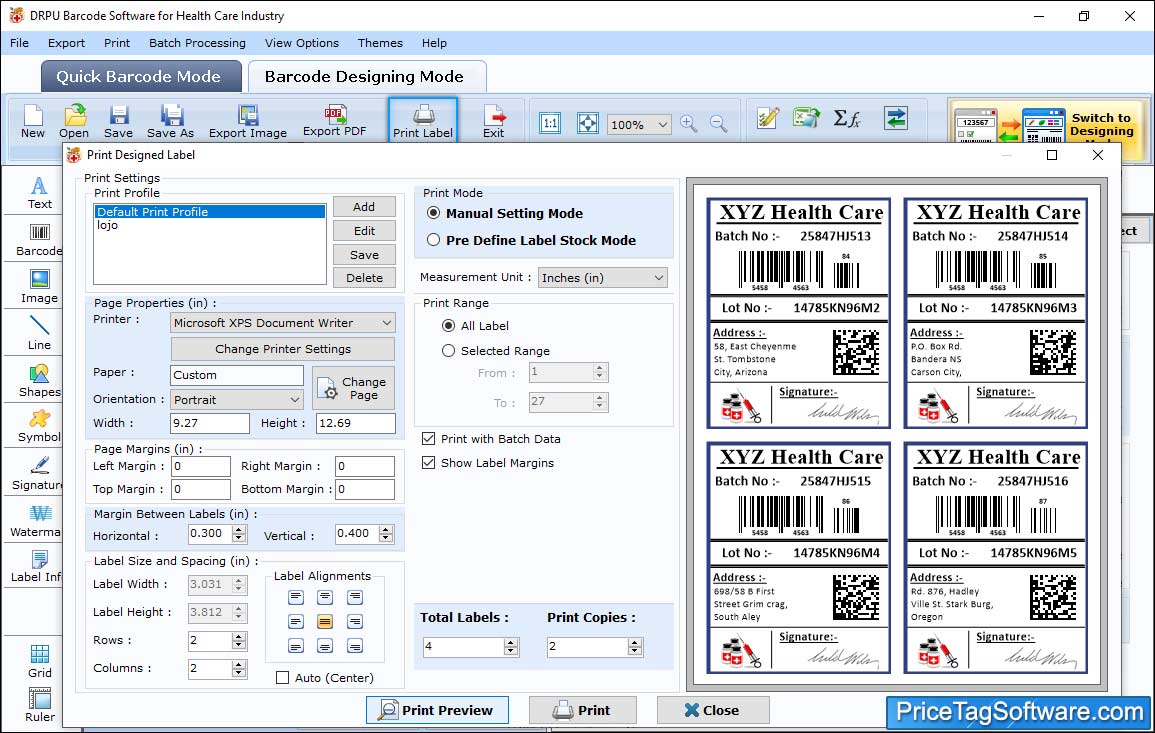Choose the Selected Range option
1155x733 pixels.
[448, 351]
